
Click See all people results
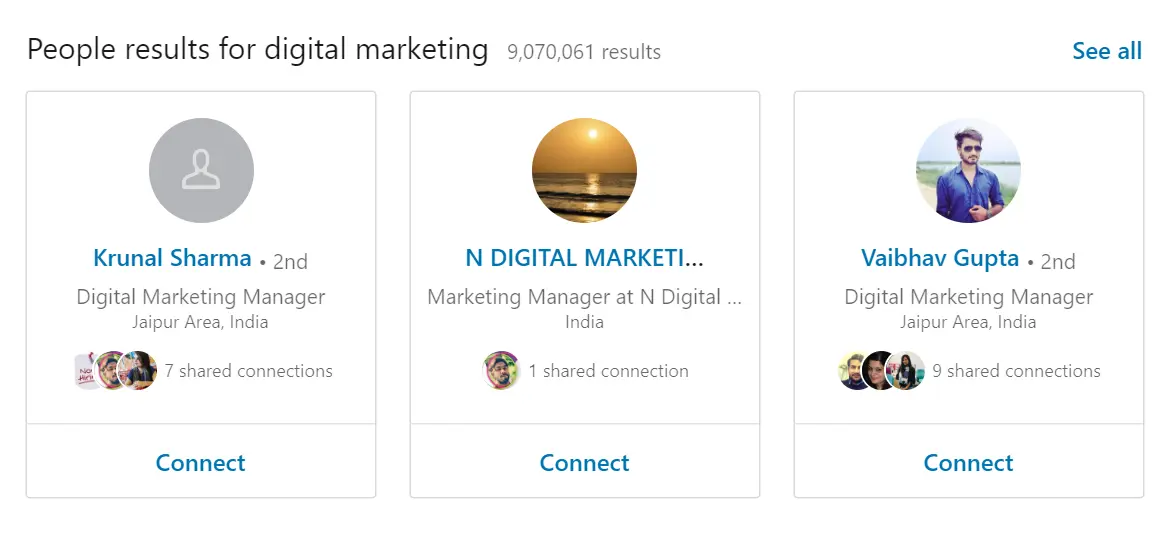point(1106,51)
